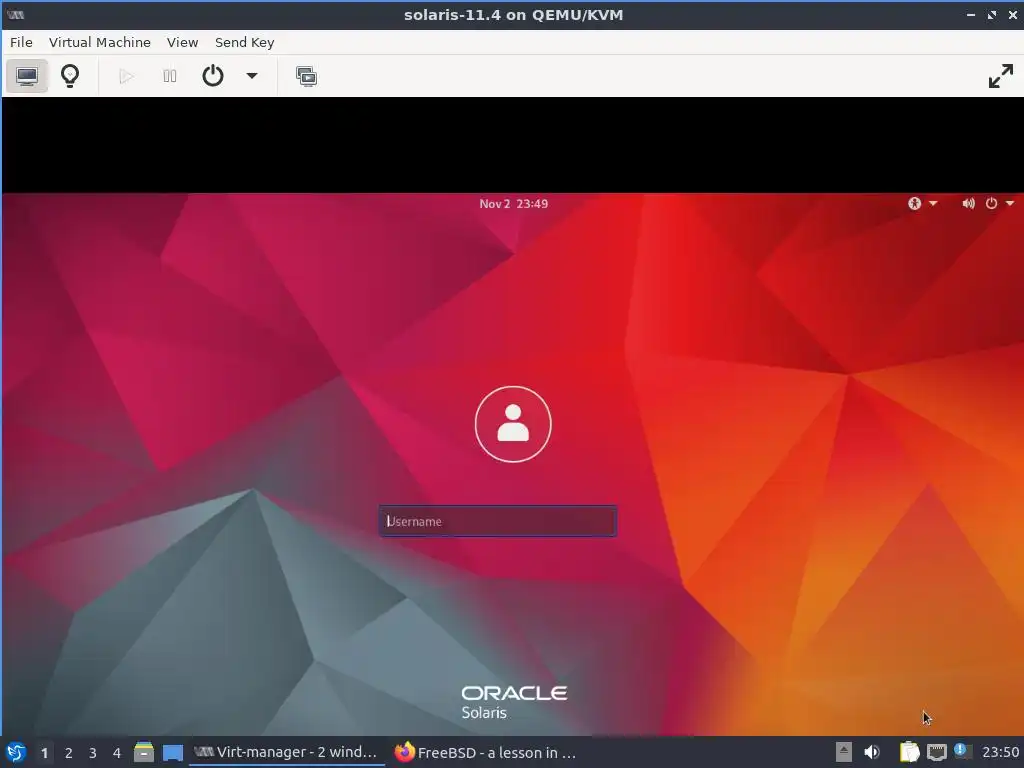
Task: Open shutdown options dropdown arrow
Action: point(251,76)
